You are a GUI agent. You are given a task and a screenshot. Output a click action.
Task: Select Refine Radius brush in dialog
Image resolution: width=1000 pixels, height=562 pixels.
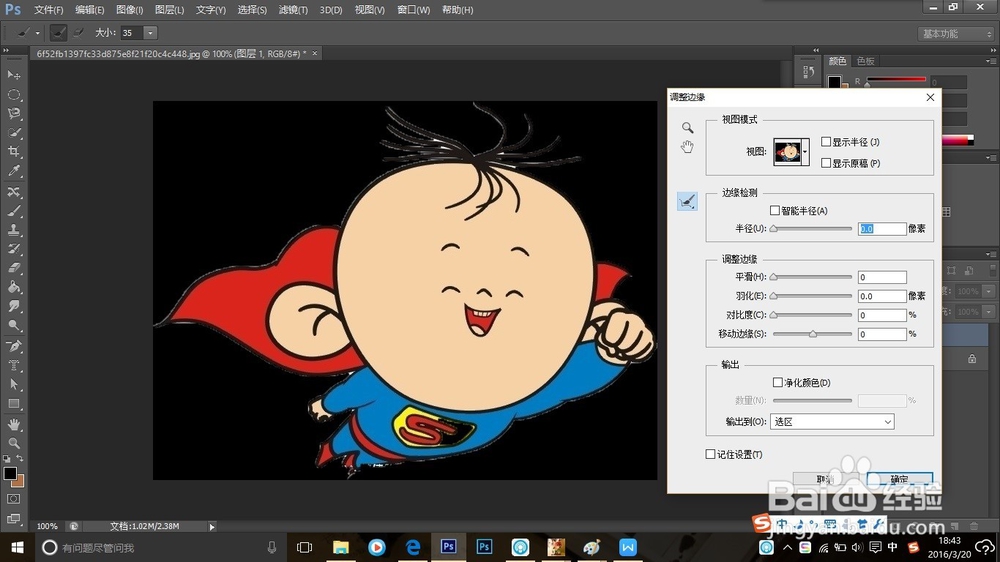click(687, 202)
